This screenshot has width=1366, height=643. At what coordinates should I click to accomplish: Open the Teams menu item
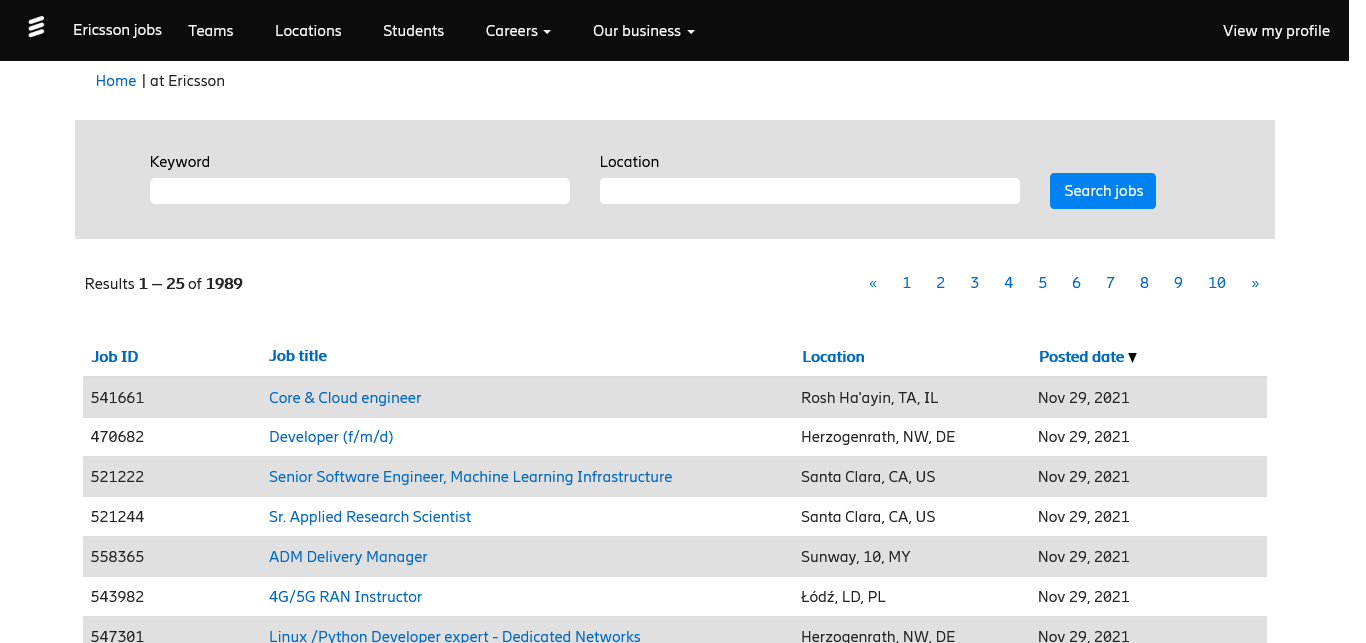(x=211, y=31)
